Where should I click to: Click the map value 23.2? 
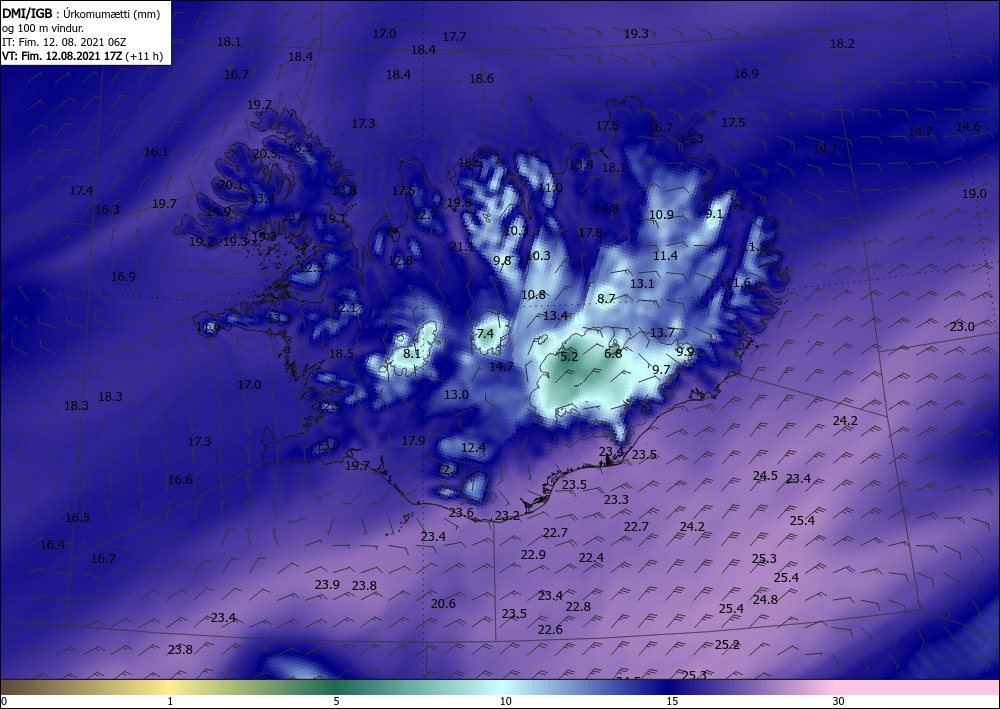(x=507, y=516)
